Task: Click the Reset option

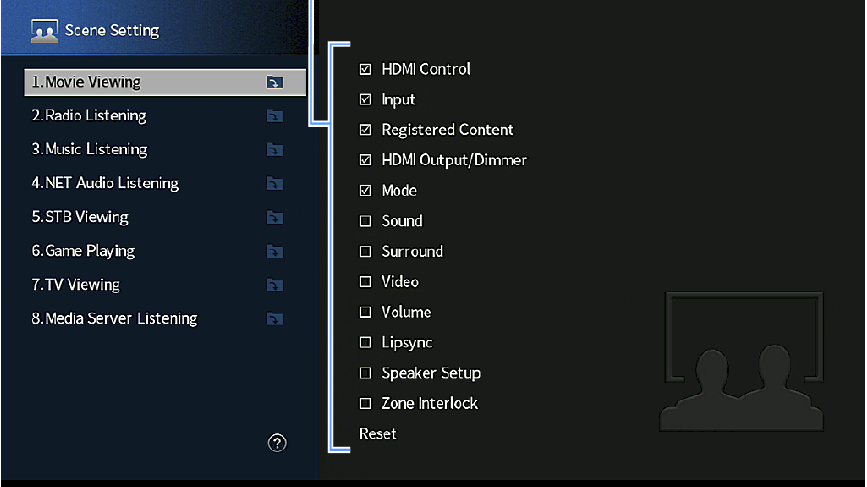Action: click(378, 434)
